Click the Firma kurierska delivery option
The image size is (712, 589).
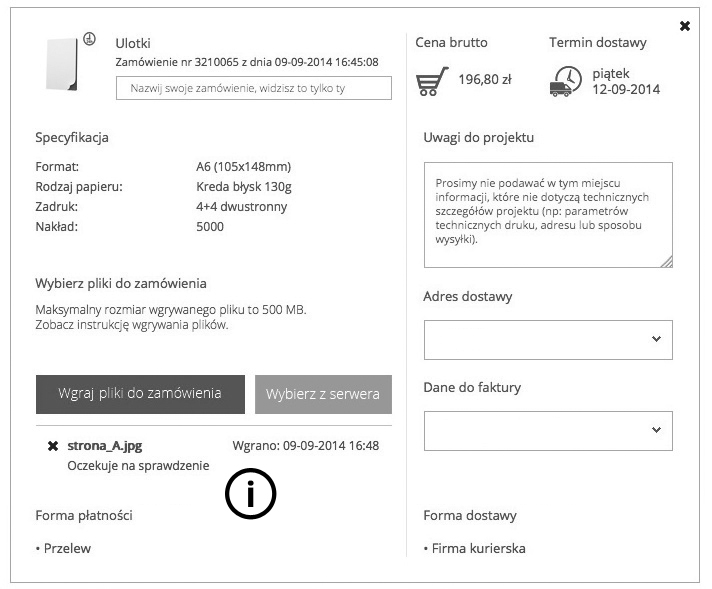pos(477,548)
